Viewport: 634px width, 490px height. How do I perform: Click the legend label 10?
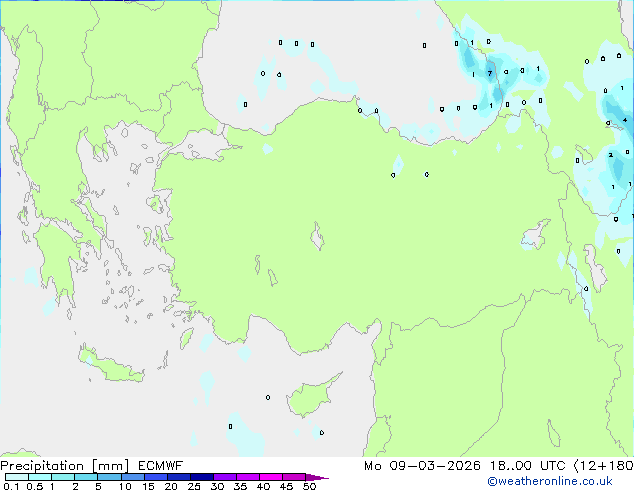coord(125,486)
